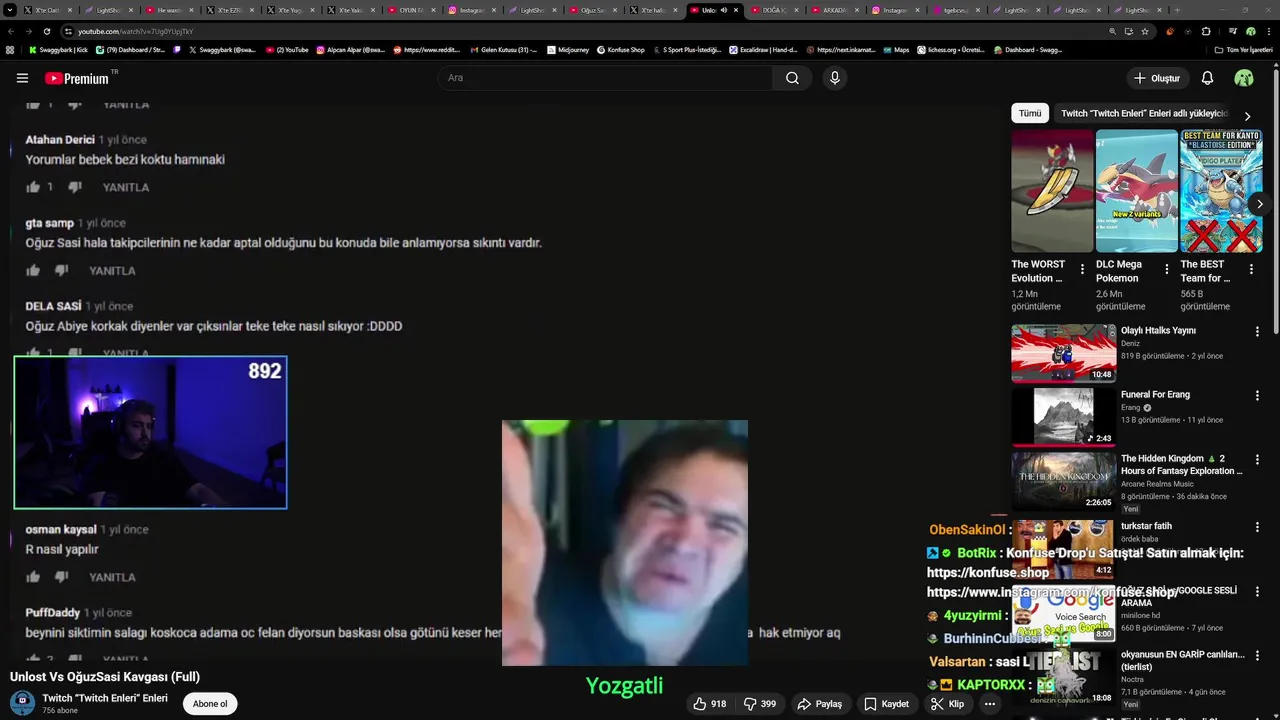This screenshot has width=1280, height=720.
Task: Open options for DLC Mega Pokemon short
Action: 1166,269
